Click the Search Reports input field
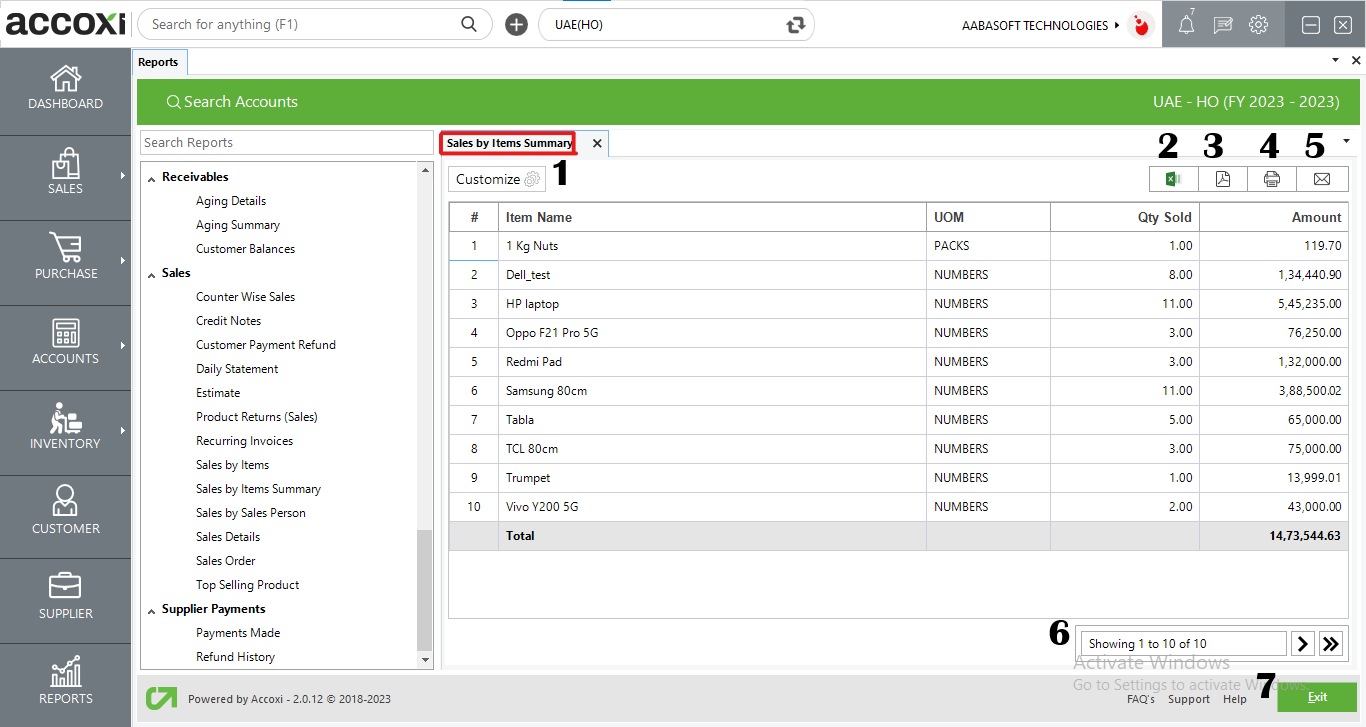1366x727 pixels. 286,142
